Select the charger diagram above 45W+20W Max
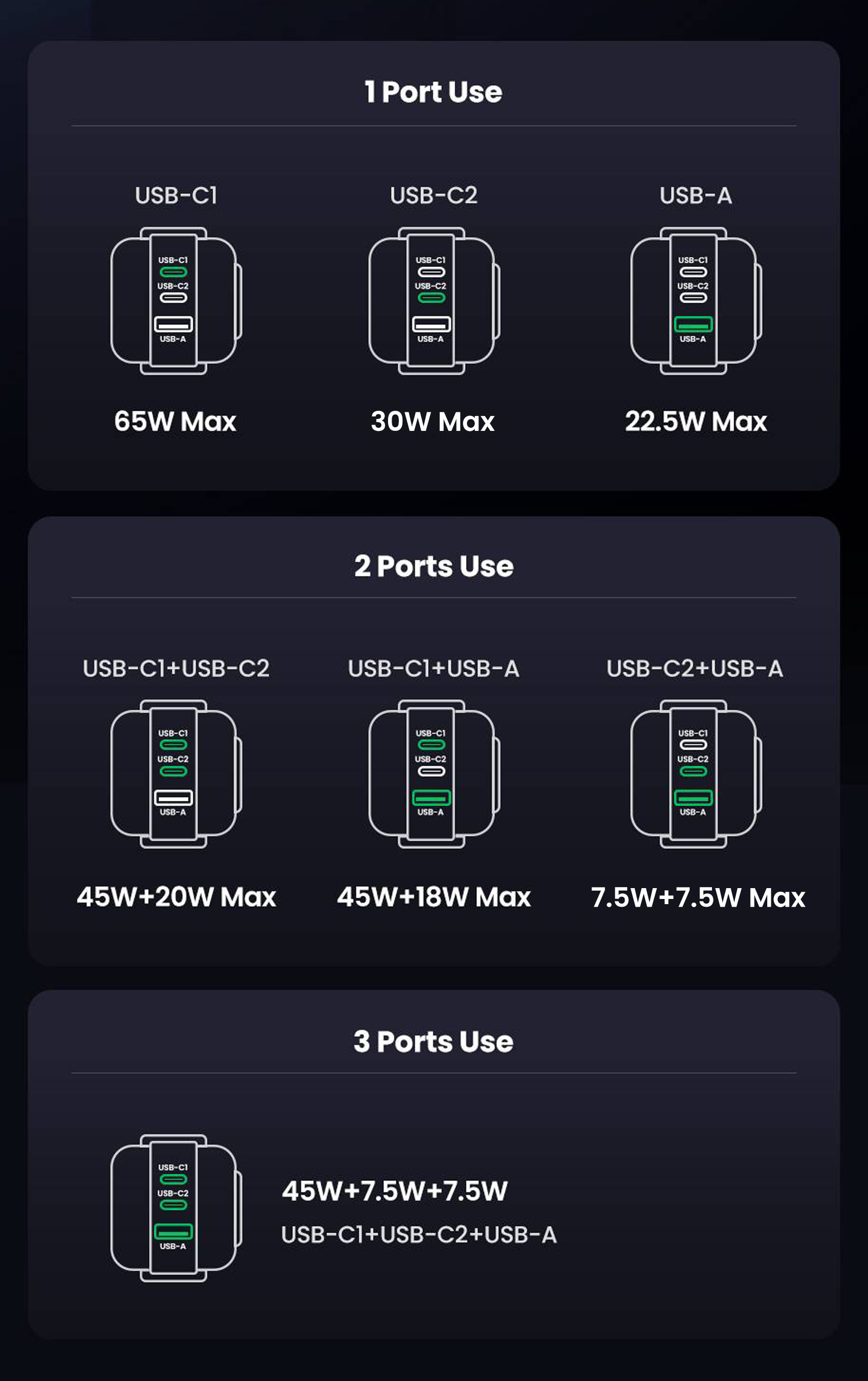 click(x=176, y=773)
